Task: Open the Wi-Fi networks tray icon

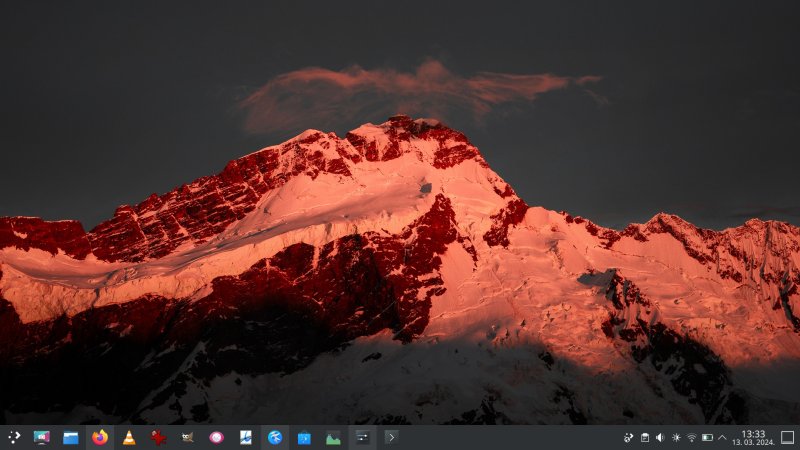Action: [691, 437]
